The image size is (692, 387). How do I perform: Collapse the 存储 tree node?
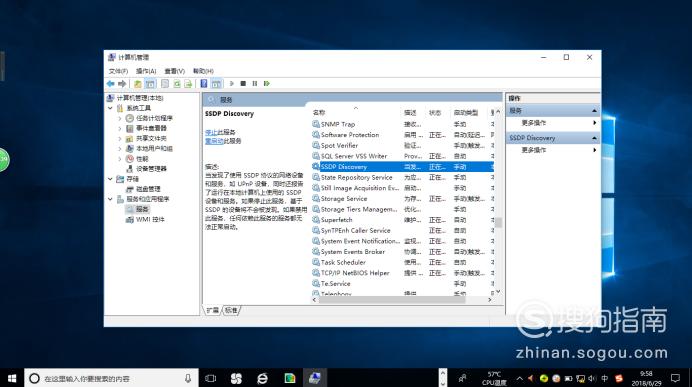tap(110, 179)
